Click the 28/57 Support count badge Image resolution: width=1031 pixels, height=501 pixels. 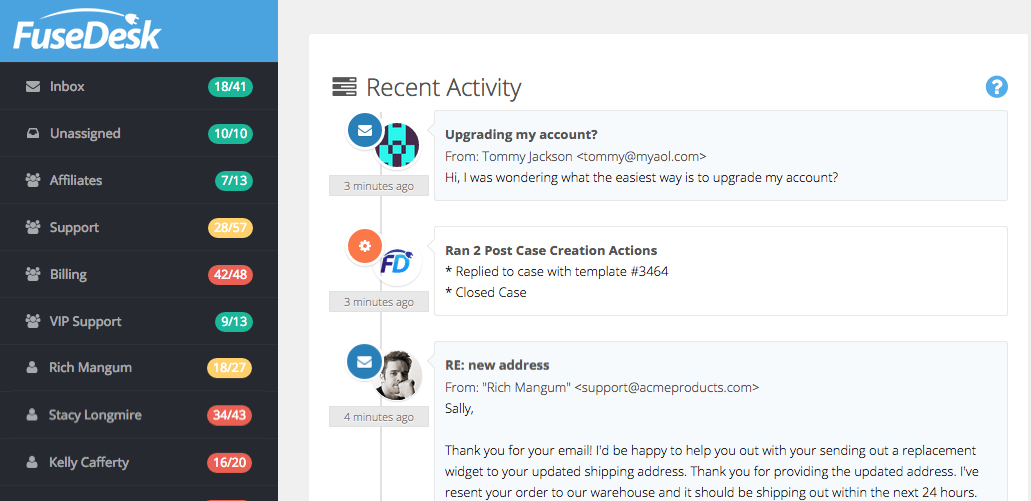pos(230,227)
